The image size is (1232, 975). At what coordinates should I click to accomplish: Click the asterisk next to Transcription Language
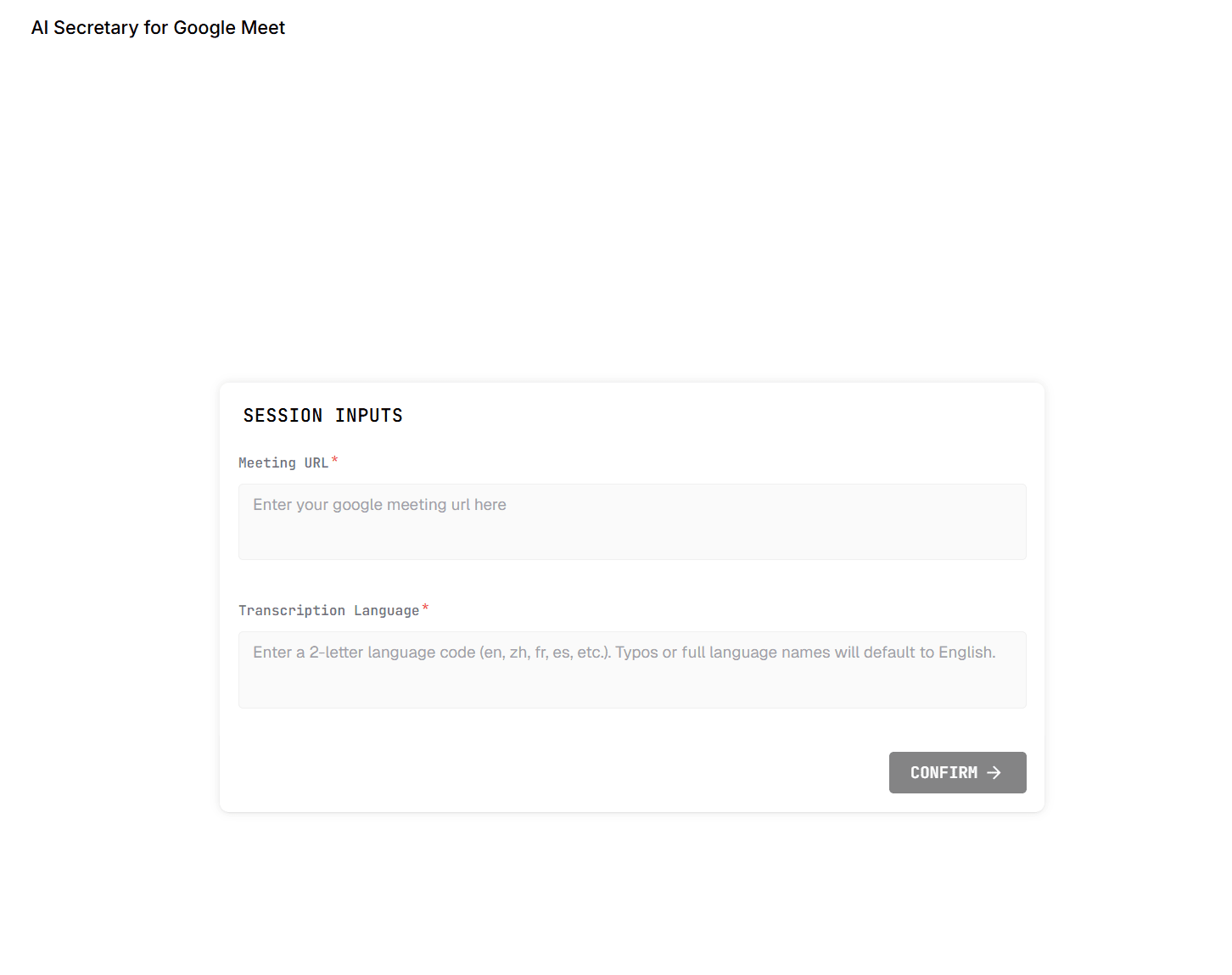[425, 606]
